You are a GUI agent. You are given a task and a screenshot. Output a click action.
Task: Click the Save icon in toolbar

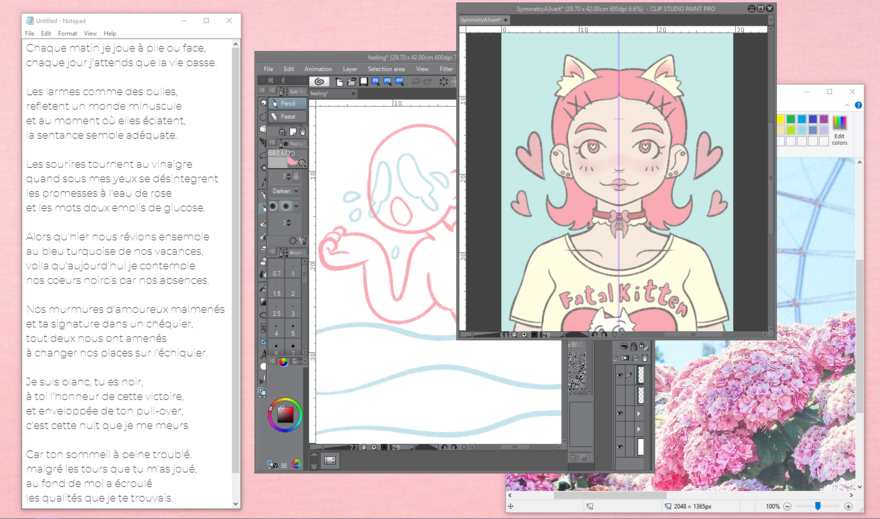tap(364, 82)
